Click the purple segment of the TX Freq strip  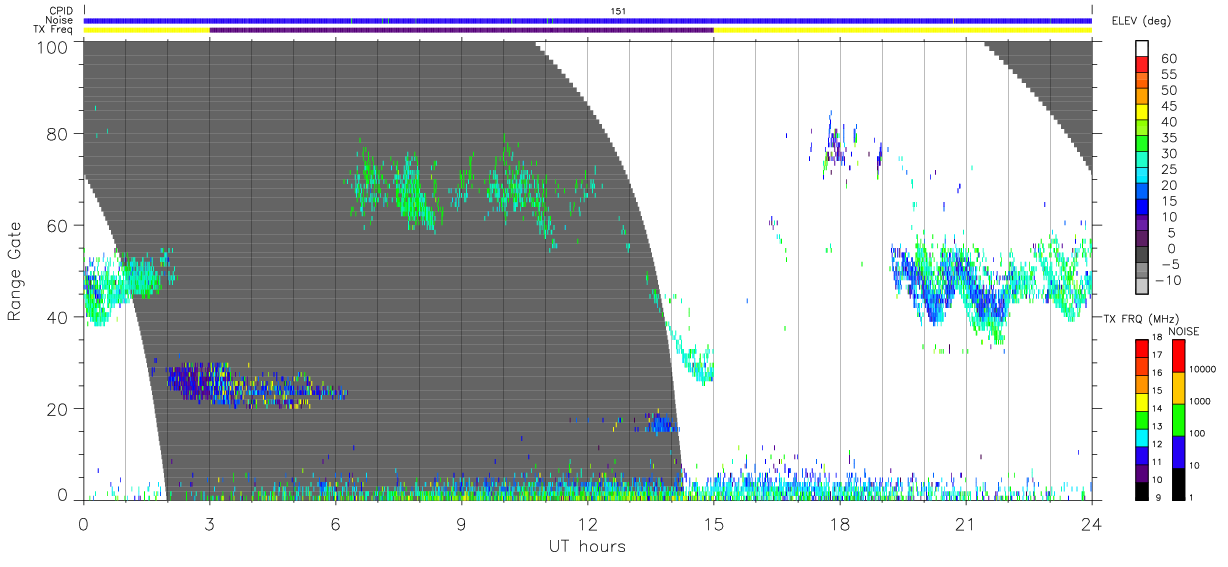click(x=461, y=30)
